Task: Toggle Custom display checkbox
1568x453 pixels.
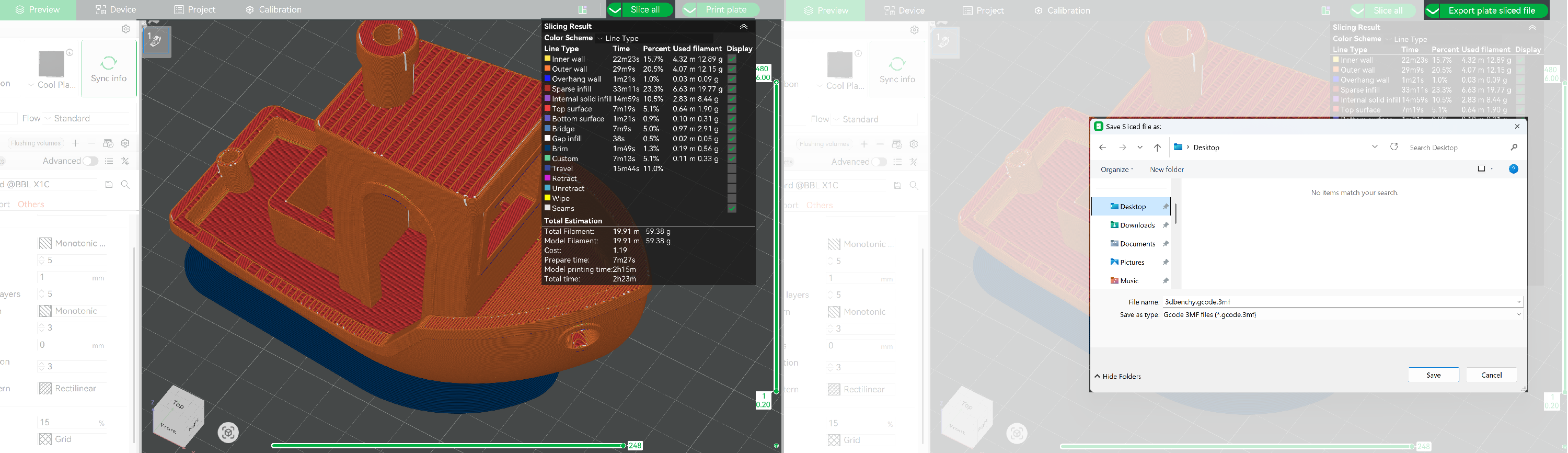Action: click(x=732, y=159)
